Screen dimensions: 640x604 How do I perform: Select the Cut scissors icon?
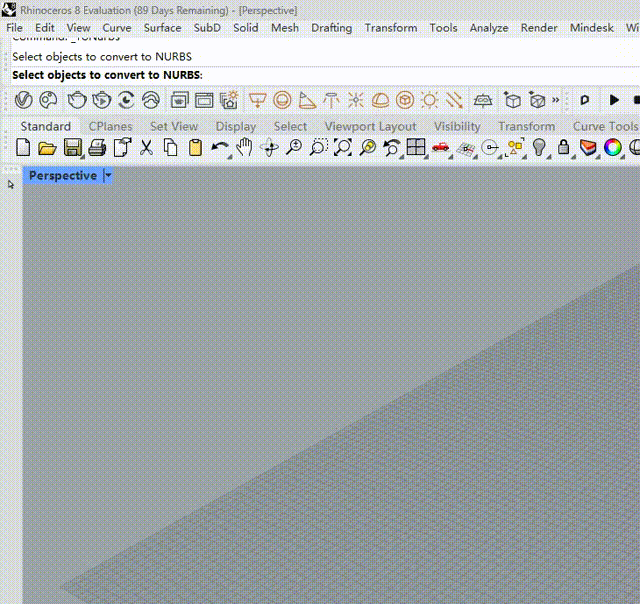pyautogui.click(x=146, y=148)
